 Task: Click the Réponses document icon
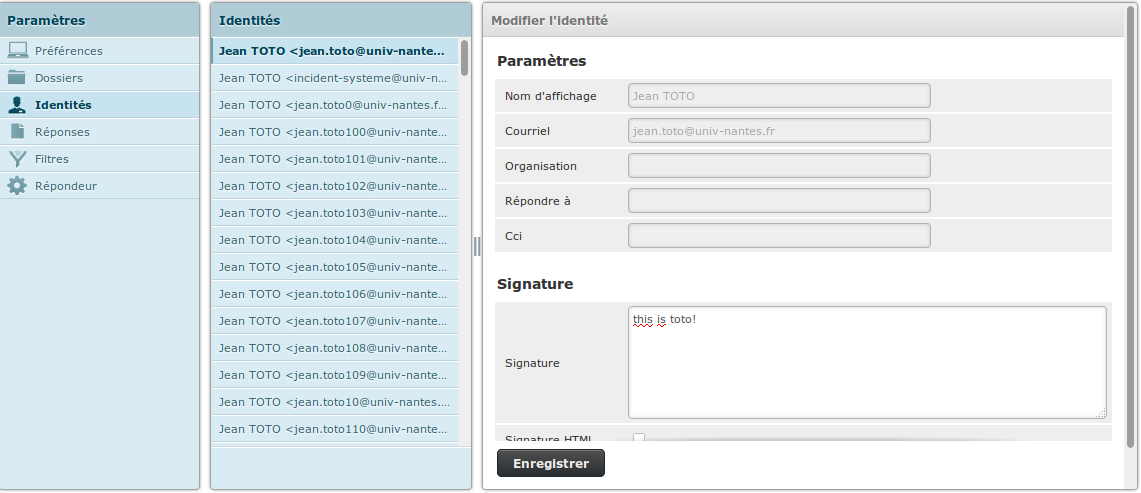coord(17,131)
